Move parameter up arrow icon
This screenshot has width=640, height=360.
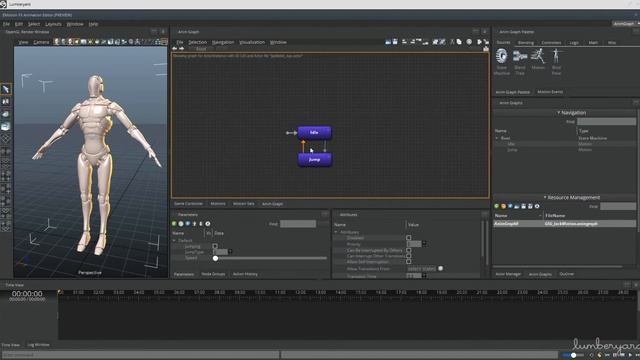pos(194,224)
